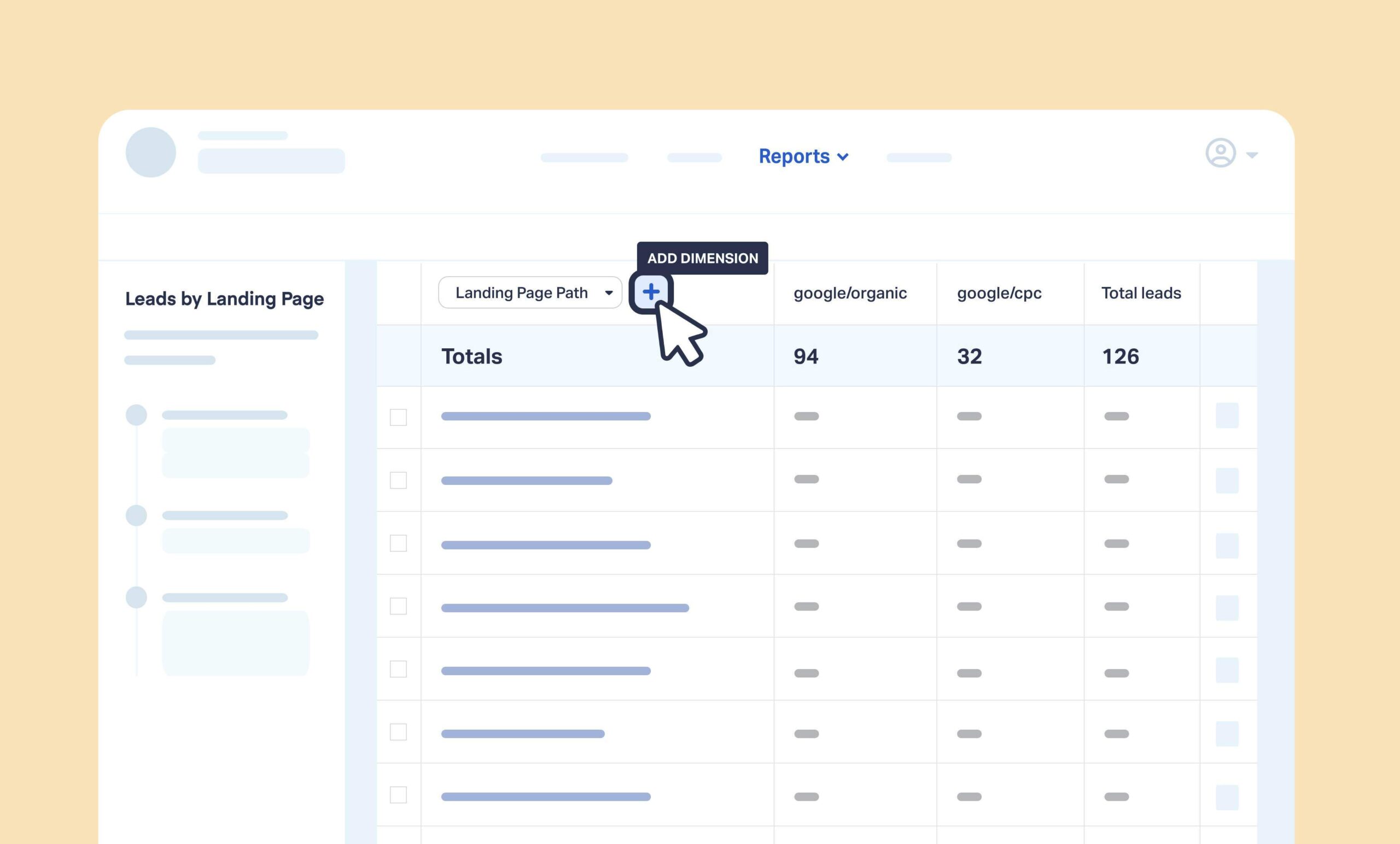Select the Totals row label
This screenshot has width=1400, height=844.
click(x=471, y=357)
